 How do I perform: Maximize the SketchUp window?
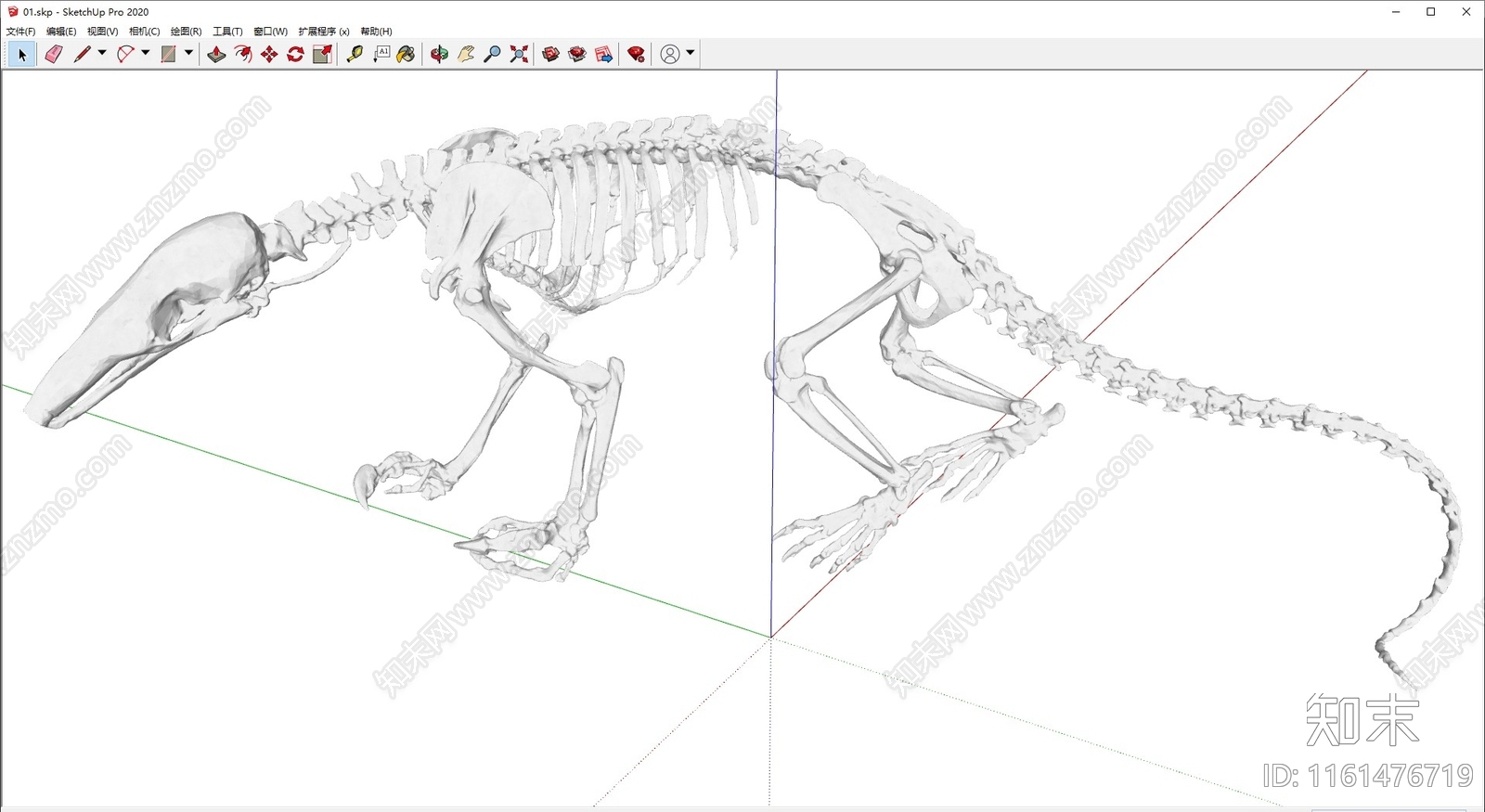[x=1431, y=12]
